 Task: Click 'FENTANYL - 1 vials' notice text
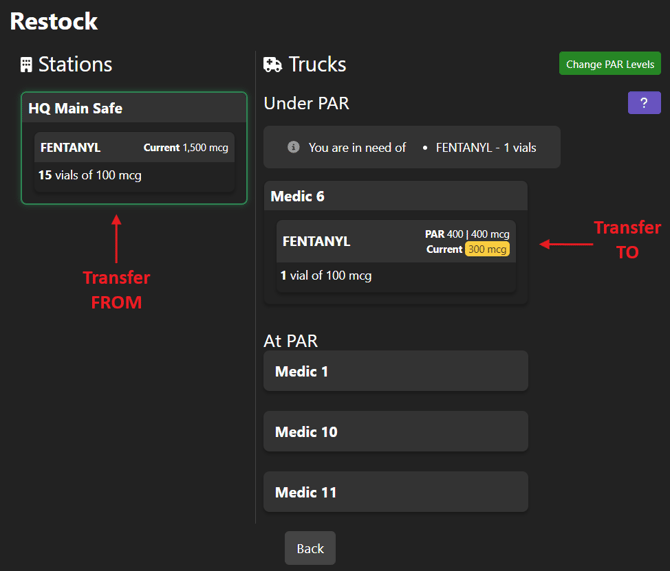(486, 147)
